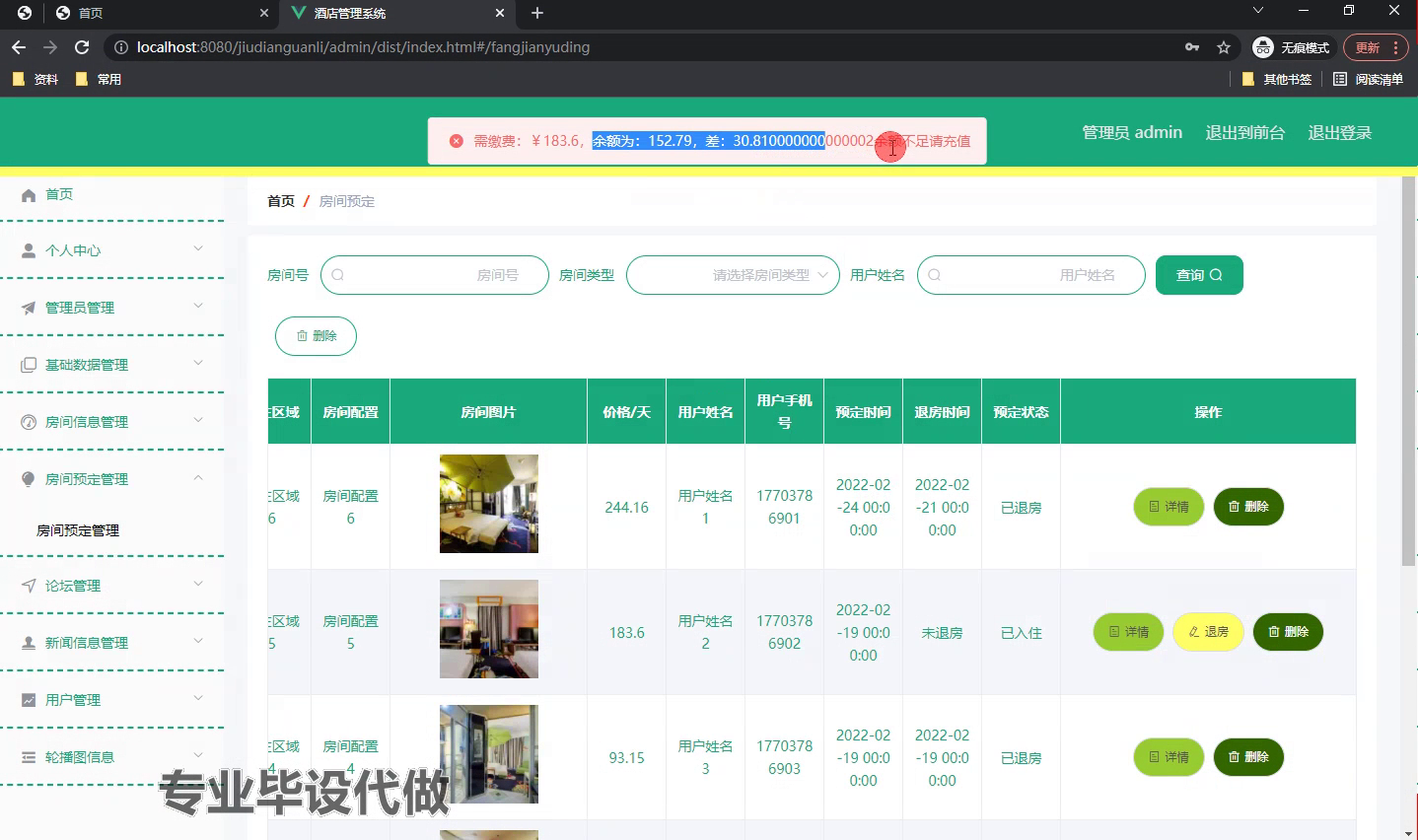Click the arrow icon beside 论坛管理
Viewport: 1418px width, 840px height.
[x=29, y=586]
